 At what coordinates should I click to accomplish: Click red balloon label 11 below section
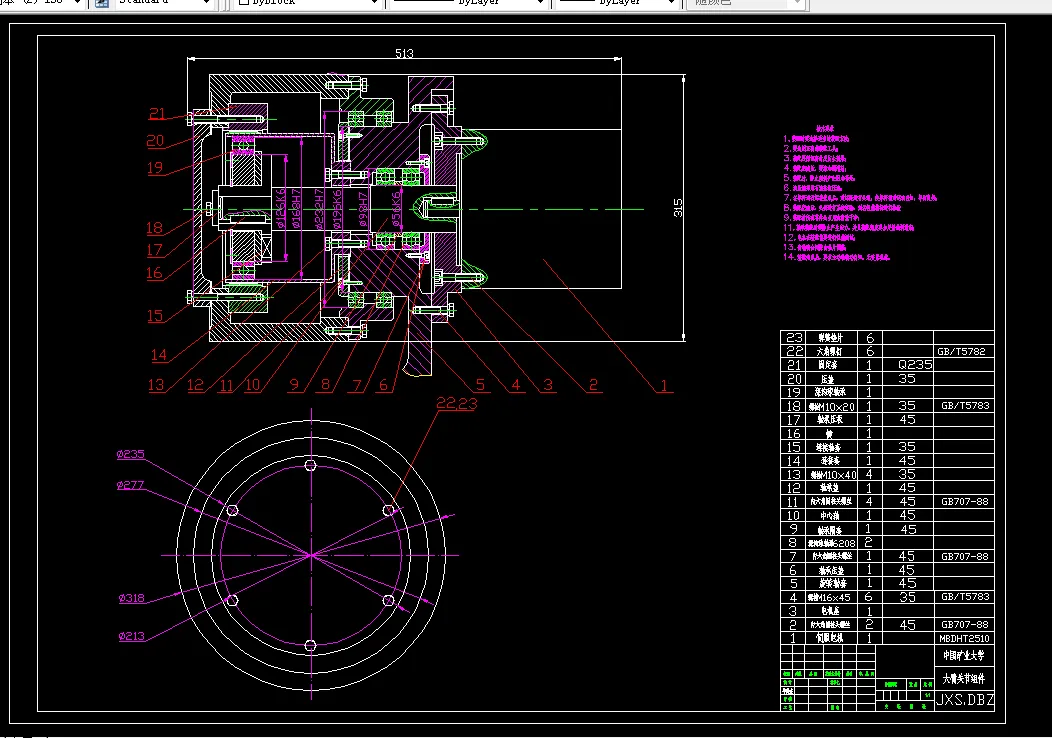[226, 385]
